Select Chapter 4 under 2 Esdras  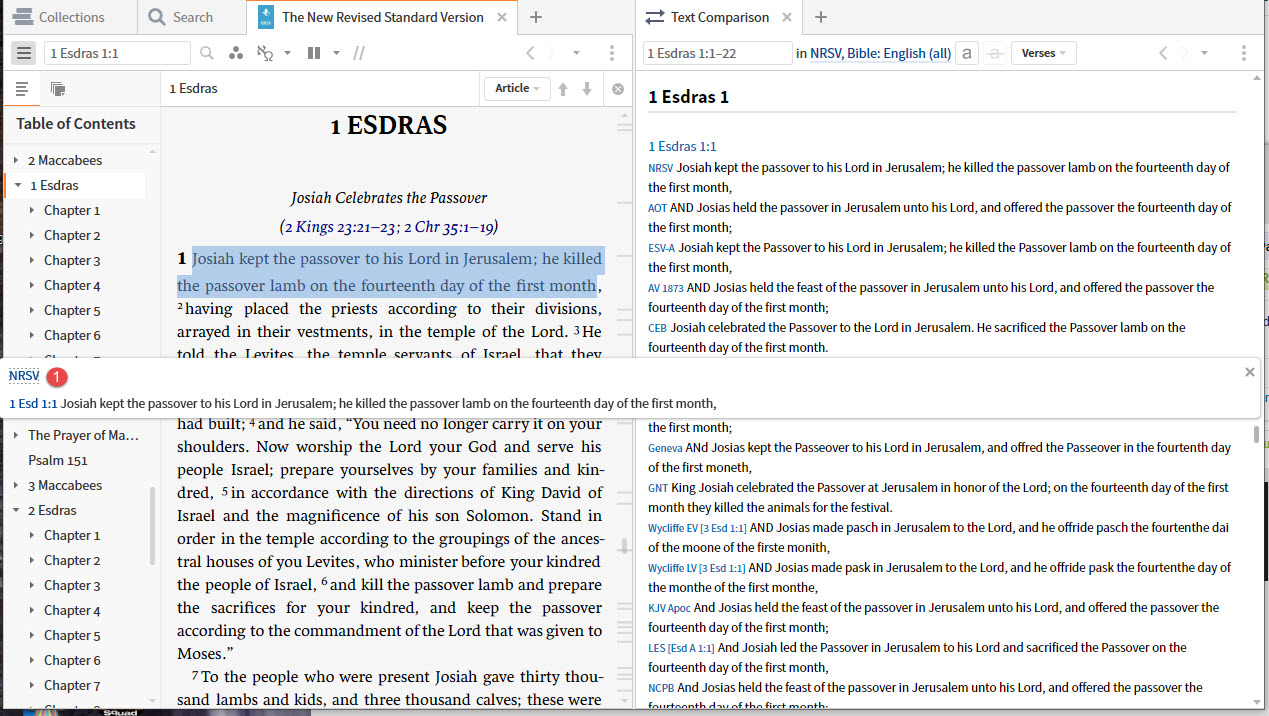(72, 610)
